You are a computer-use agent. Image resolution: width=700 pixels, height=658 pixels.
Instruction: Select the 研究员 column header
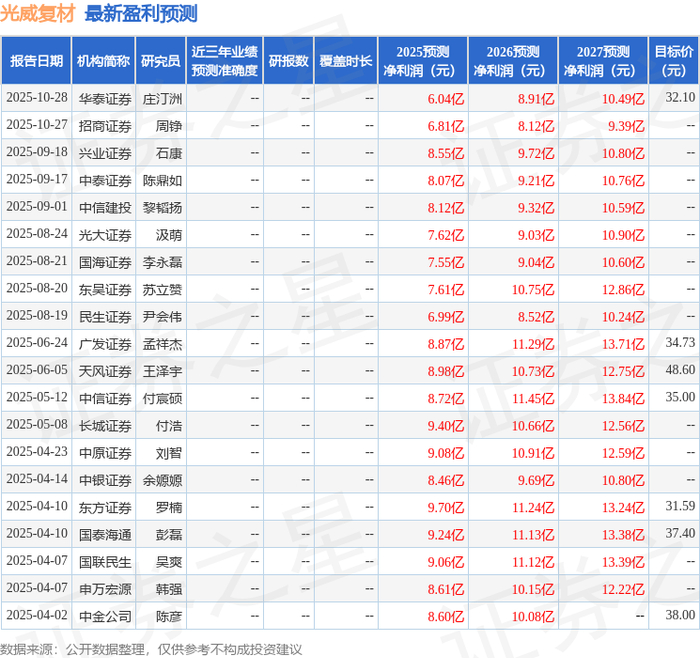161,61
